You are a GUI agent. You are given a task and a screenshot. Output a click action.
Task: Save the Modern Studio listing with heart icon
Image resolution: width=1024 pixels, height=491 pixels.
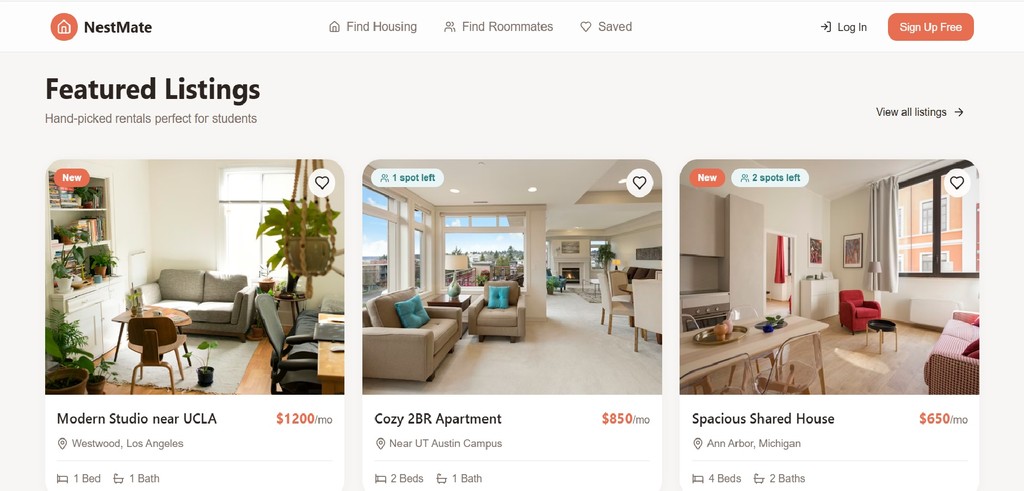322,183
